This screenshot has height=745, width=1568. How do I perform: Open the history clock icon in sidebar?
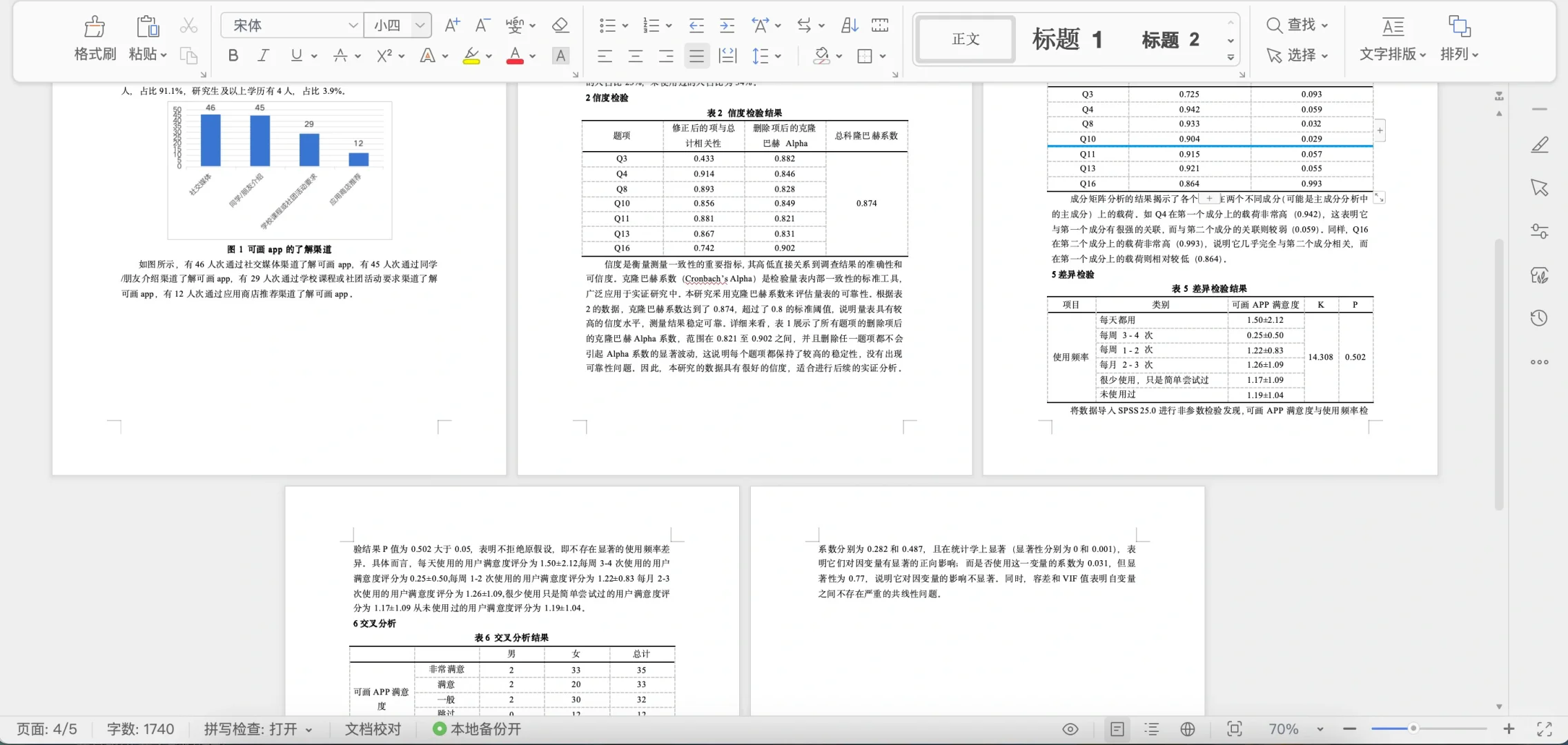(x=1539, y=318)
